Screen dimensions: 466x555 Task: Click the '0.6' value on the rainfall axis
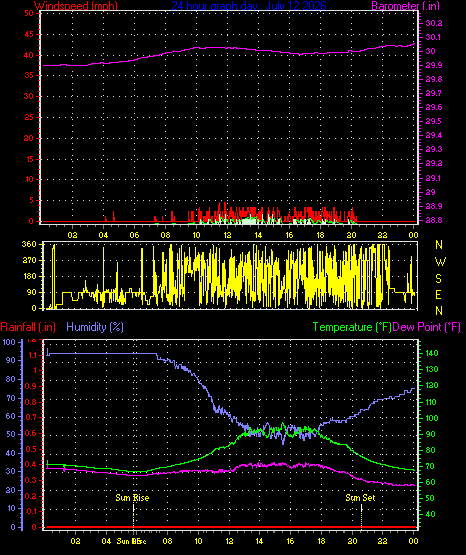coord(31,434)
